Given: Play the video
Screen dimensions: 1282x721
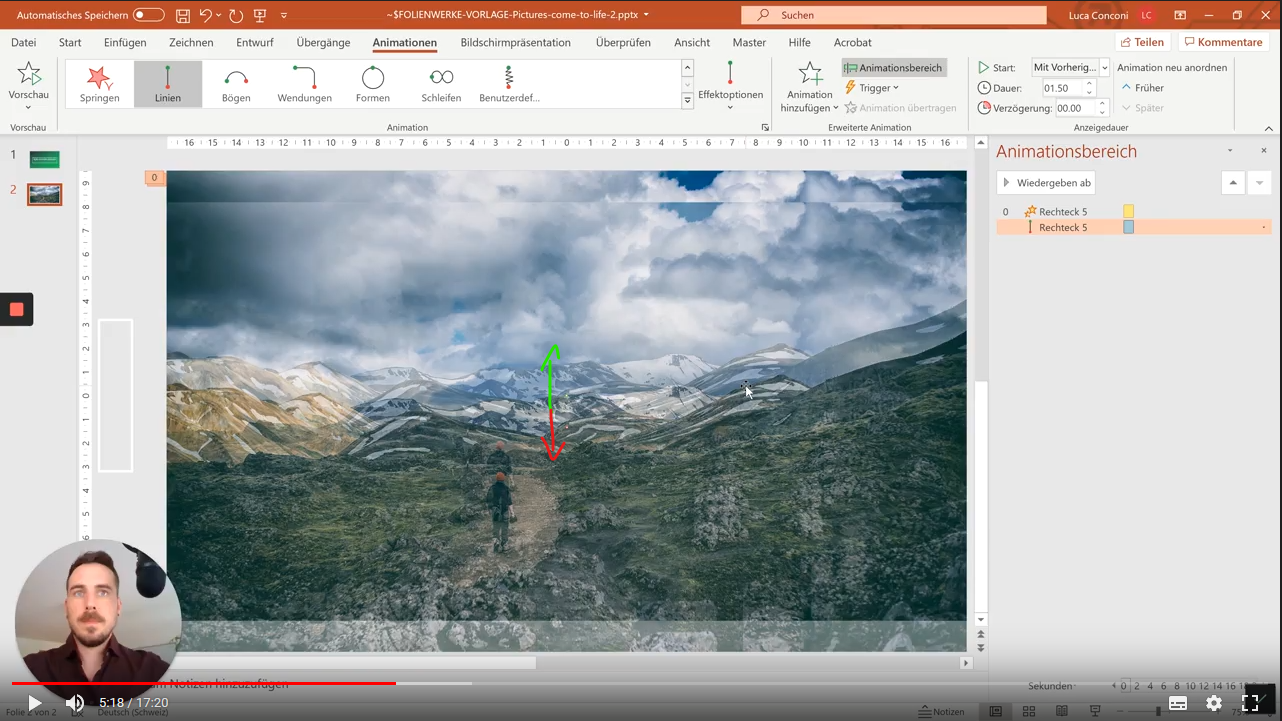Looking at the screenshot, I should click(x=34, y=703).
